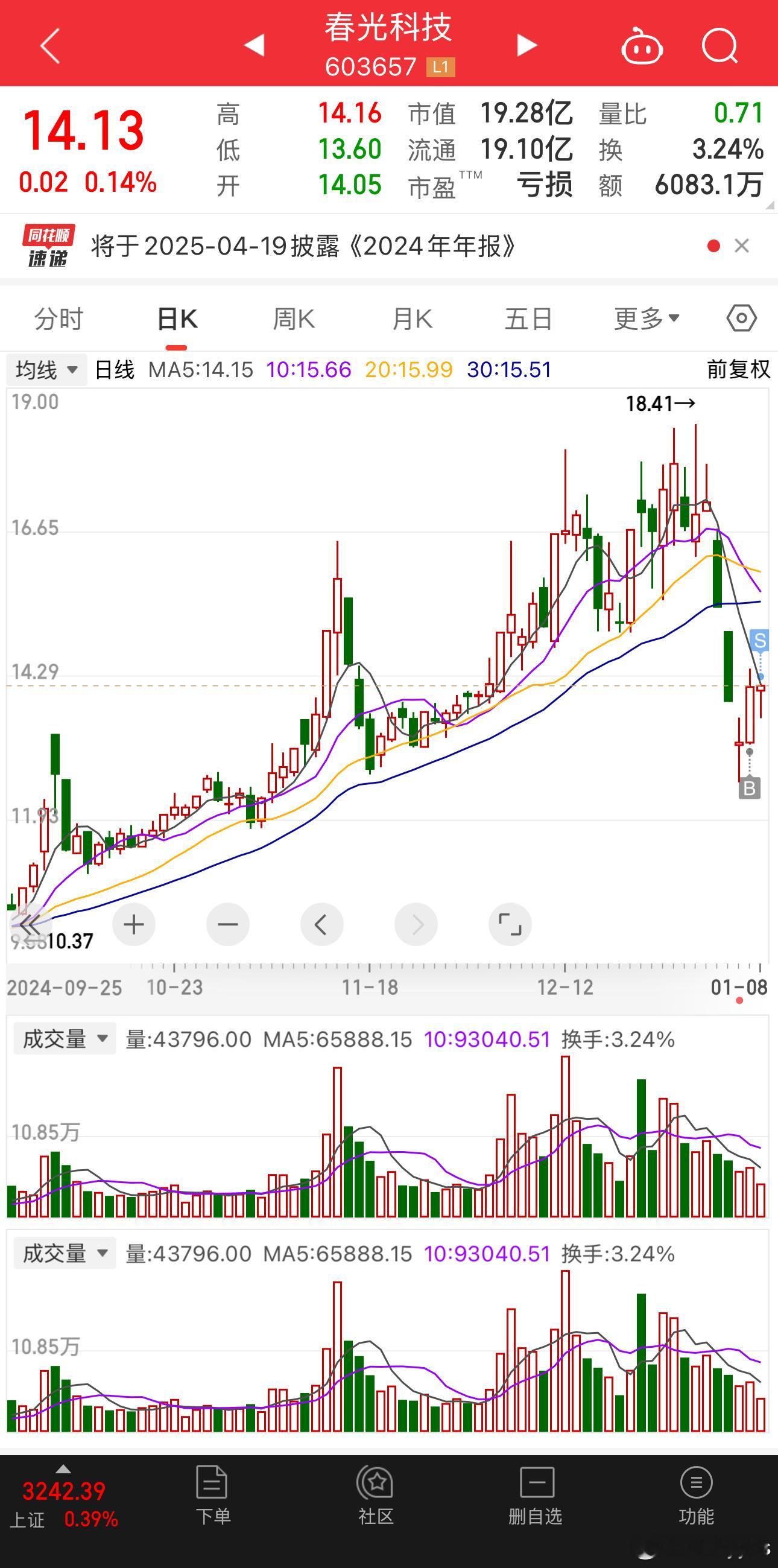Image resolution: width=778 pixels, height=1568 pixels.
Task: Go back with the top-left arrow
Action: click(x=50, y=46)
